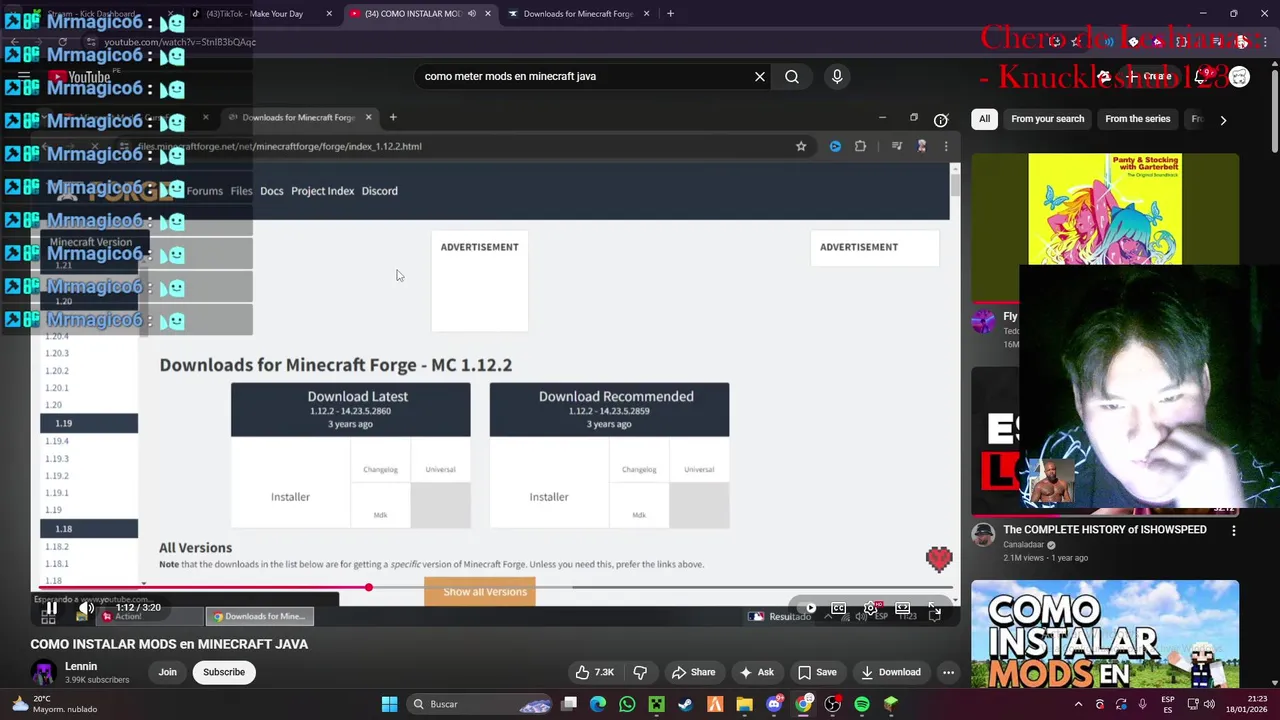Open the OBS Studio taskbar icon
Image resolution: width=1280 pixels, height=720 pixels.
tap(833, 704)
